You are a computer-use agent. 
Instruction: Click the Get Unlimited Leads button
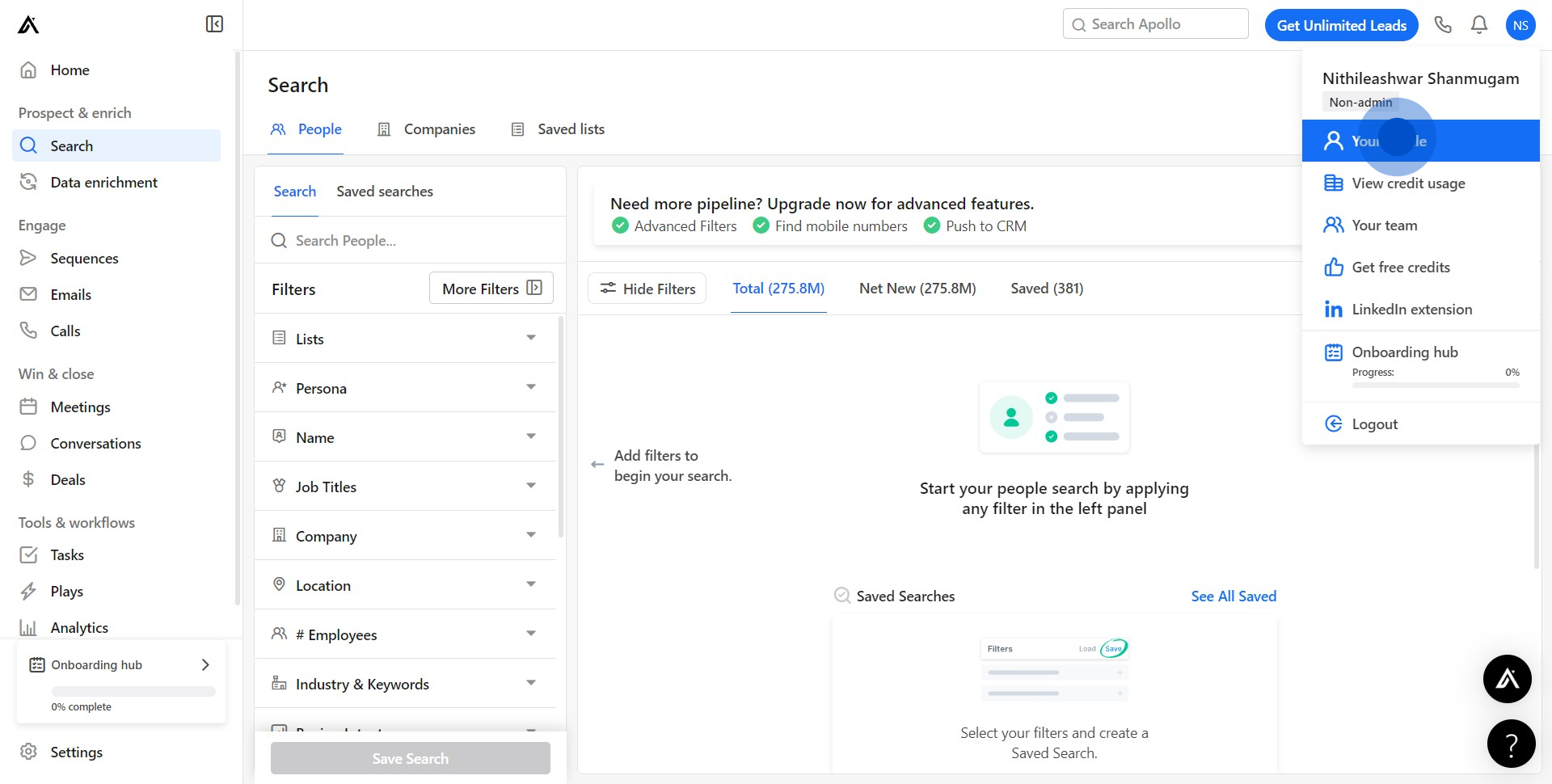1341,25
